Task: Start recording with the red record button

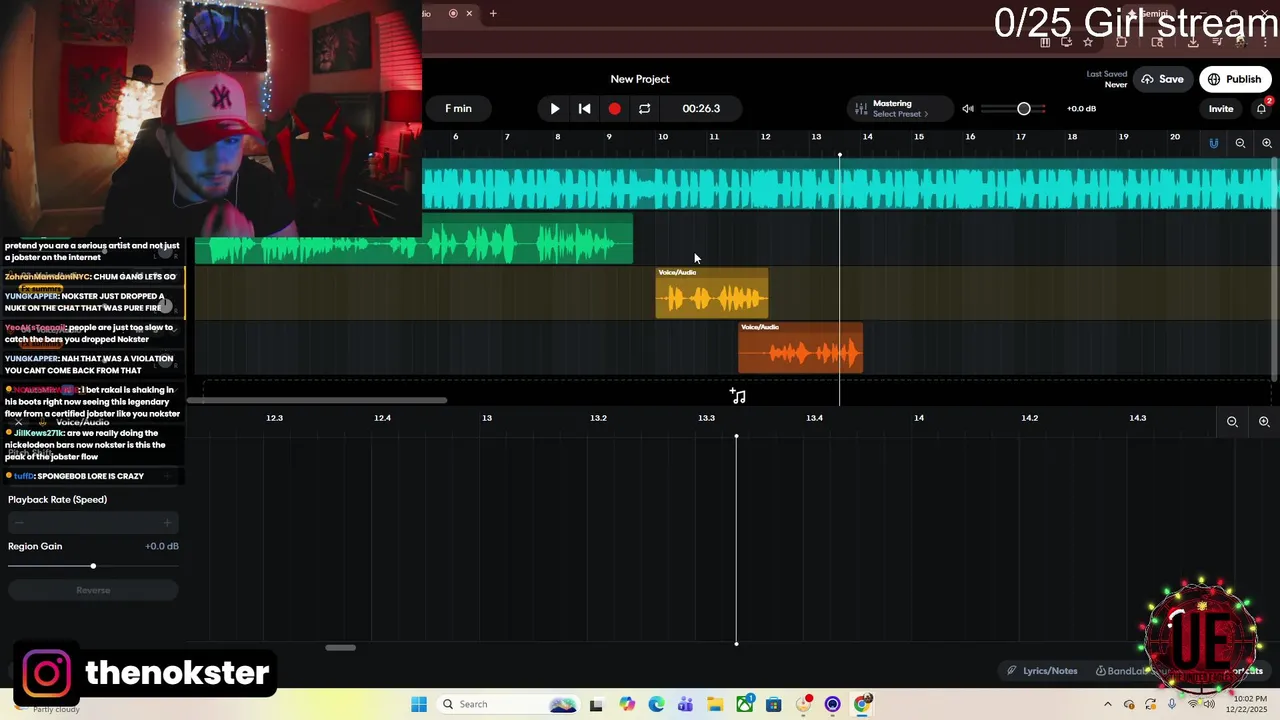Action: (x=614, y=108)
